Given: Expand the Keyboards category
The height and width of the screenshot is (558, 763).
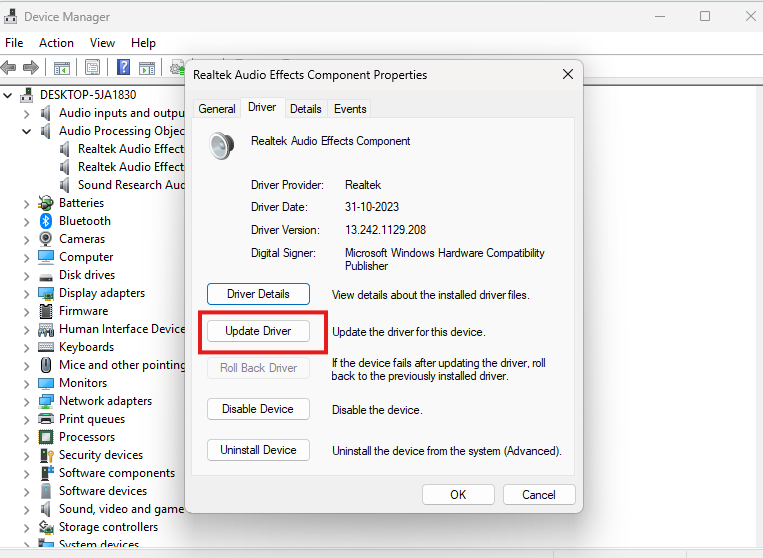Looking at the screenshot, I should (26, 348).
